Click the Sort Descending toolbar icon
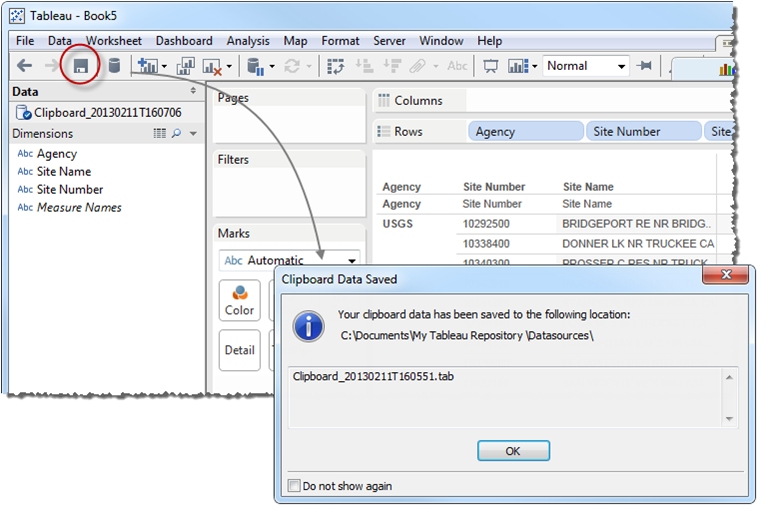The image size is (766, 510). (x=392, y=66)
